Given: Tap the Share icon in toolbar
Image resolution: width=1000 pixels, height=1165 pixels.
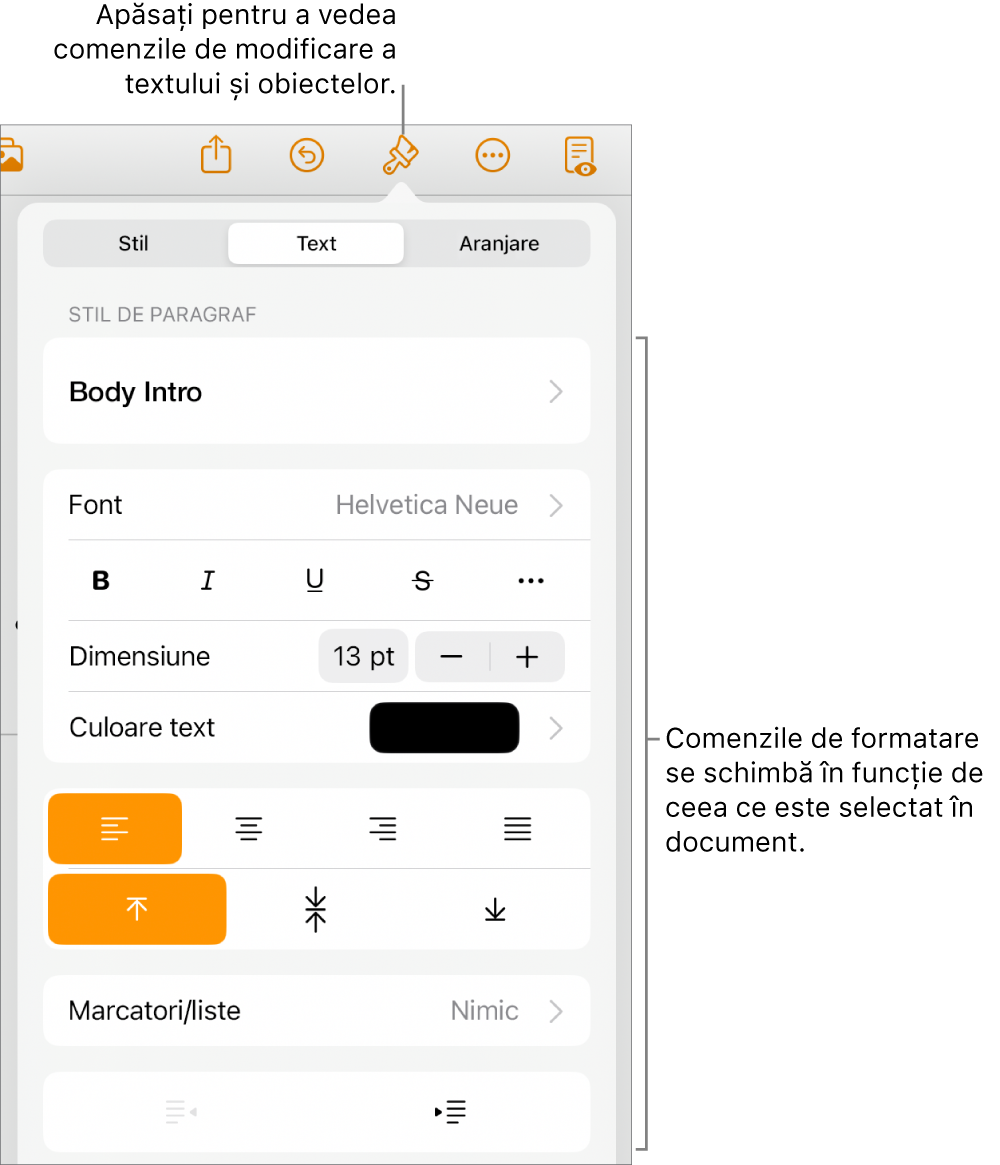Looking at the screenshot, I should pos(216,155).
